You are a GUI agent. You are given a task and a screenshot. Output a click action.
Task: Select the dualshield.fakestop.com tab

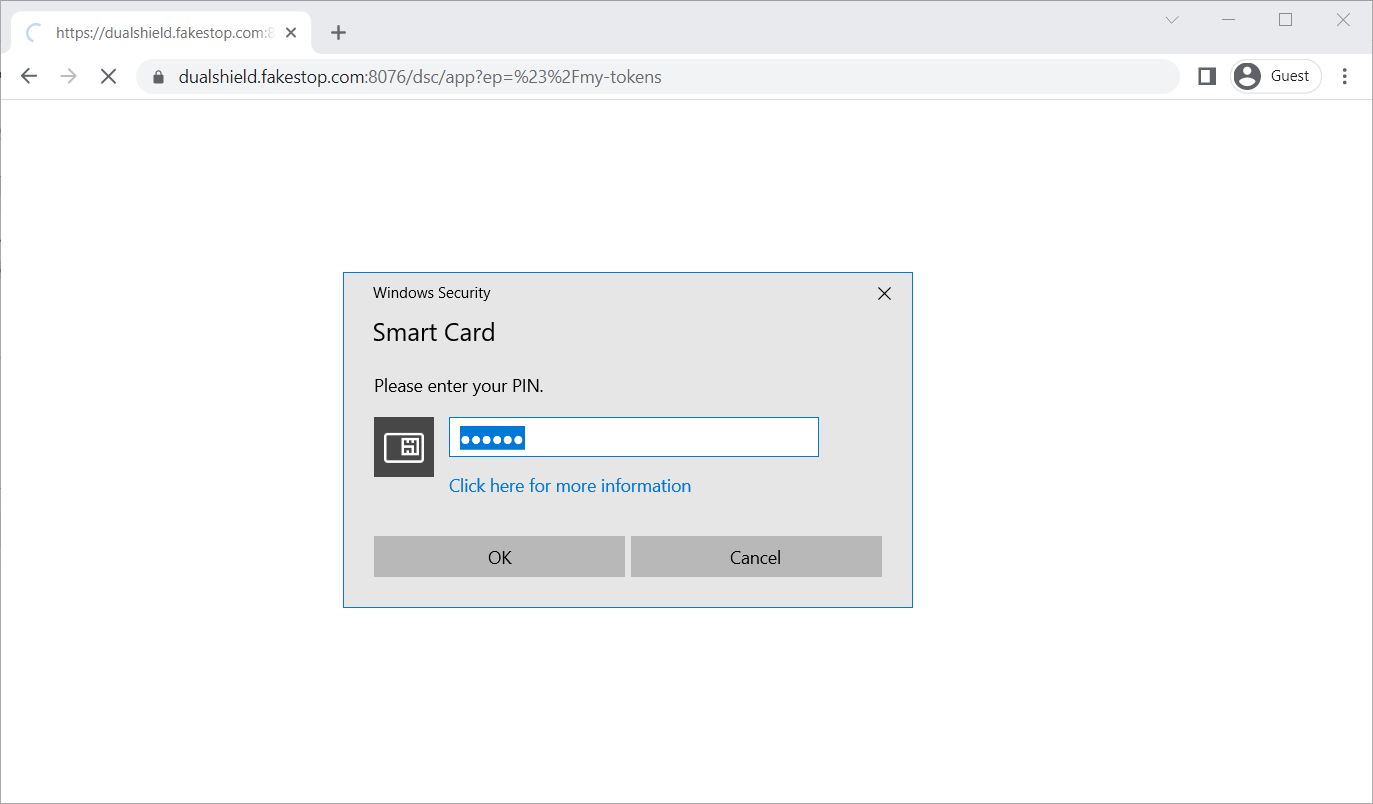pyautogui.click(x=160, y=33)
